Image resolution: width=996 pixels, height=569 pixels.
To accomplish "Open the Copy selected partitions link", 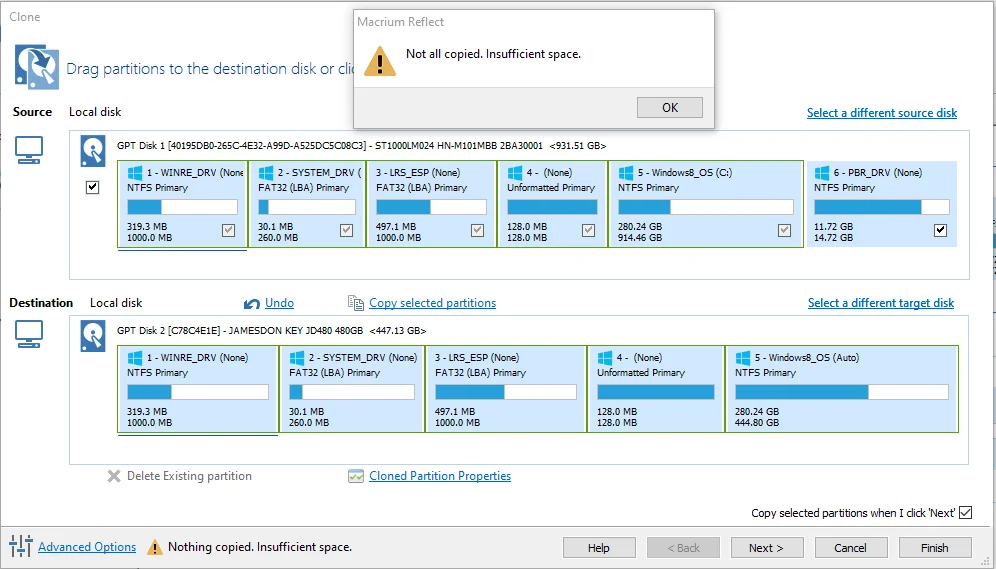I will (x=433, y=303).
